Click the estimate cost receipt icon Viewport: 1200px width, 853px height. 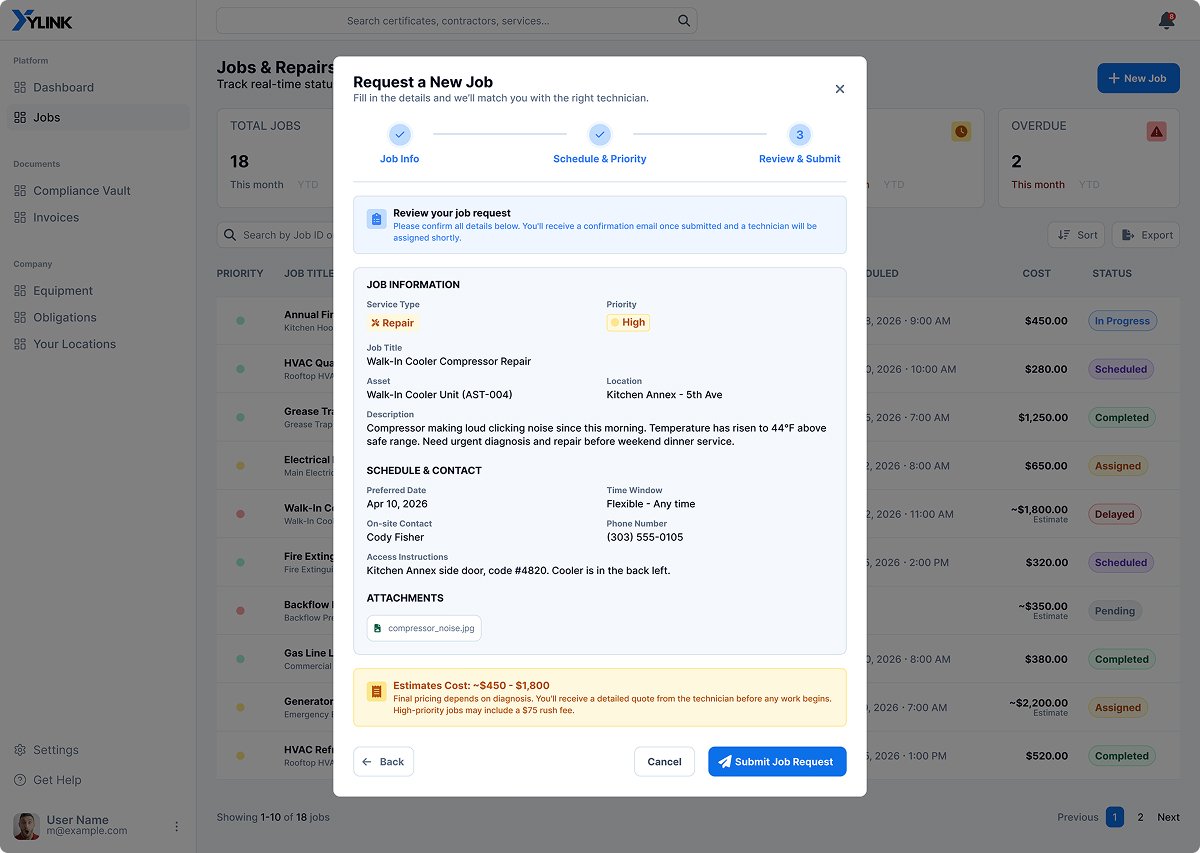pyautogui.click(x=377, y=691)
